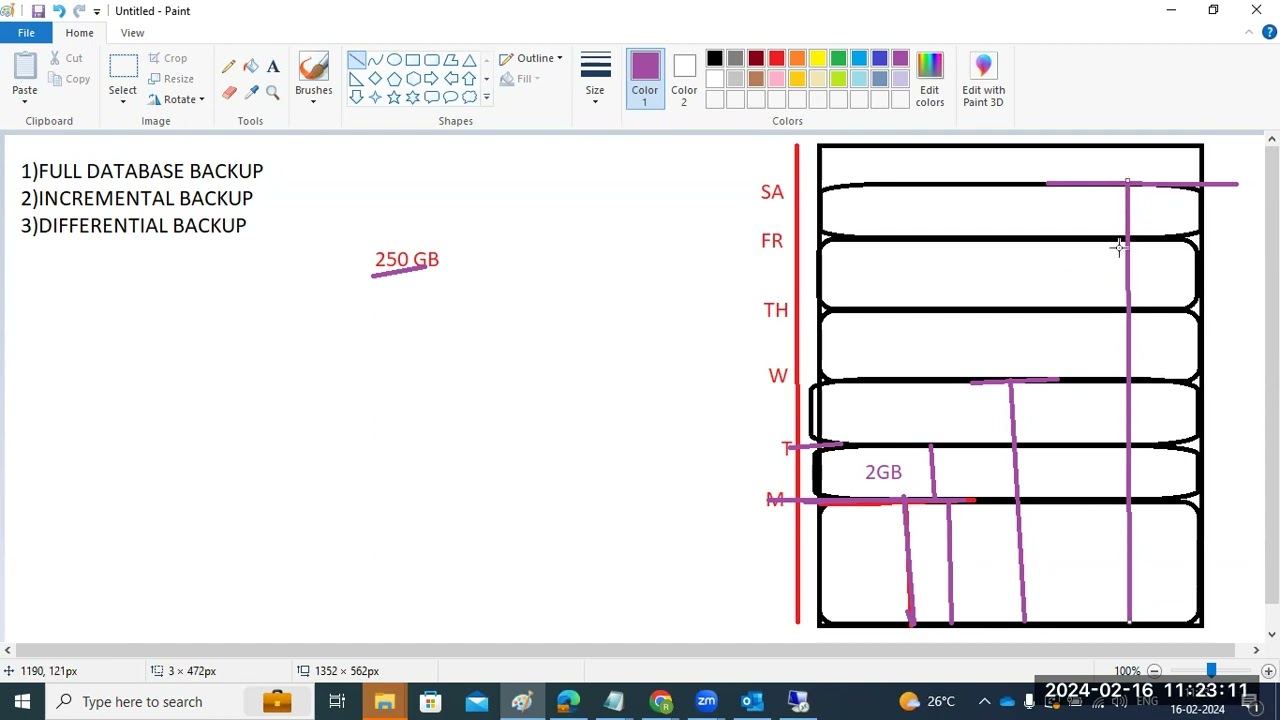The height and width of the screenshot is (720, 1280).
Task: Open Google Chrome from taskbar
Action: (x=660, y=701)
